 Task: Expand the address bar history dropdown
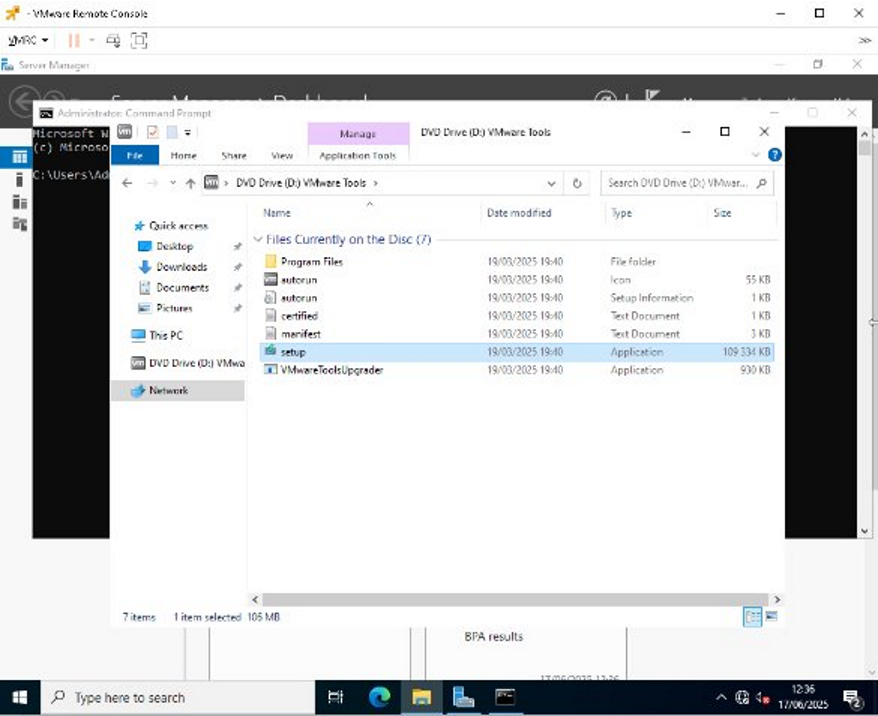tap(551, 184)
